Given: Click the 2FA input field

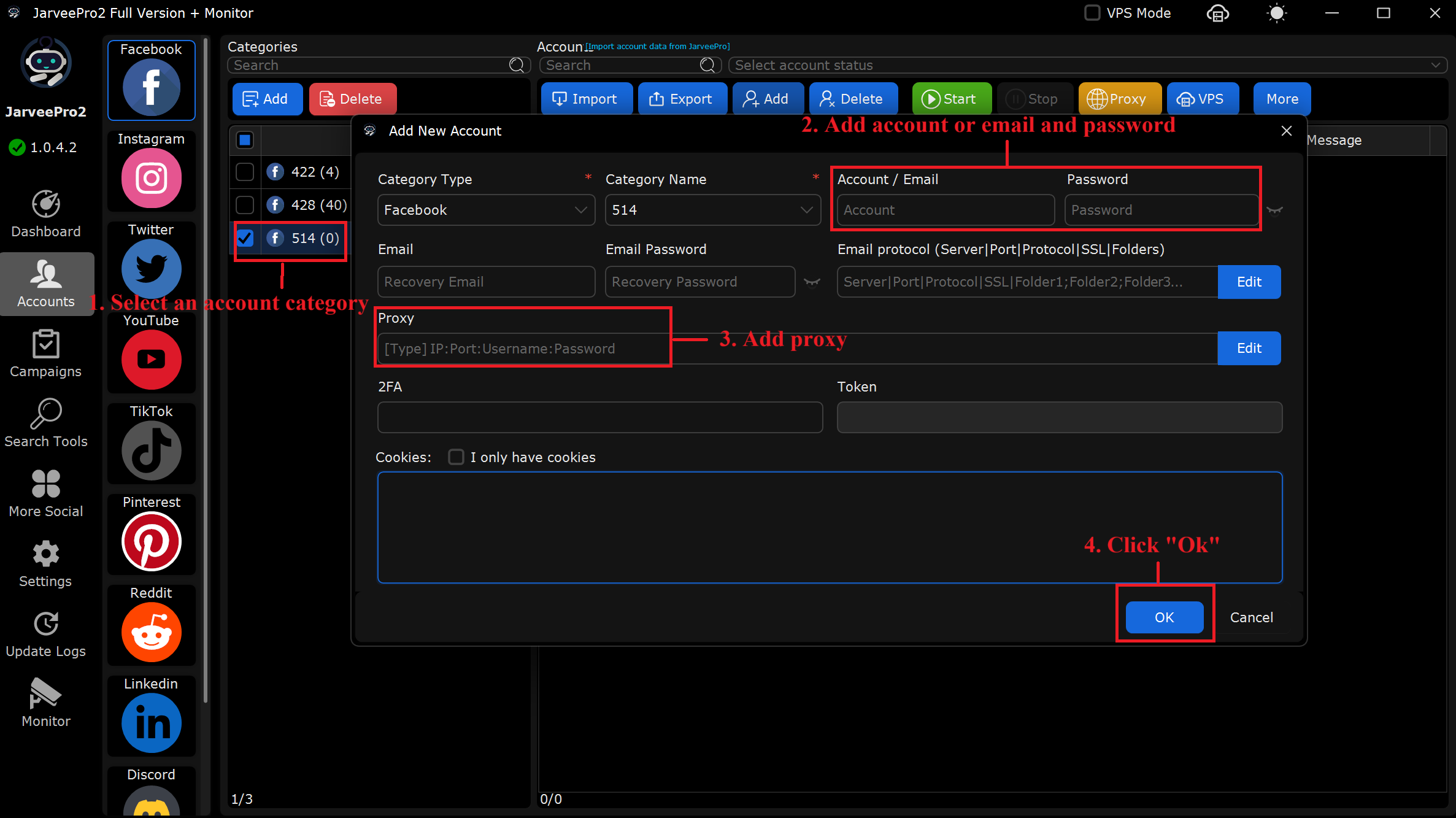Looking at the screenshot, I should pyautogui.click(x=600, y=417).
